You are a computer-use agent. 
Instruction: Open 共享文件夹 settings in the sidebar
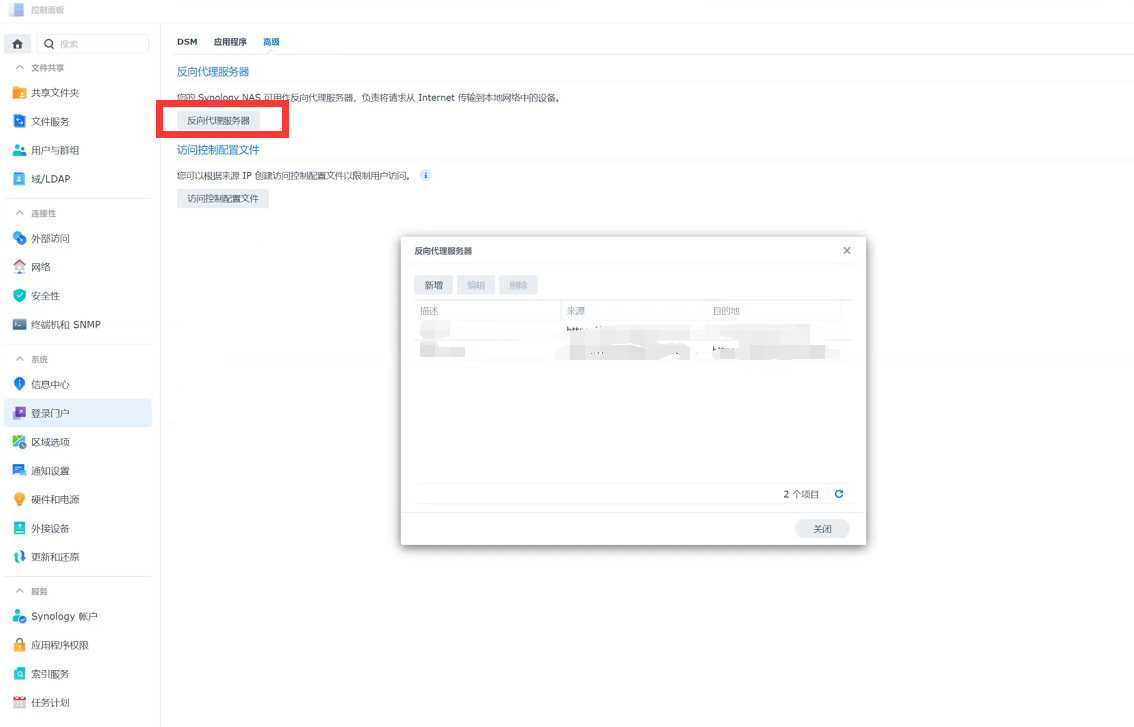pyautogui.click(x=60, y=91)
